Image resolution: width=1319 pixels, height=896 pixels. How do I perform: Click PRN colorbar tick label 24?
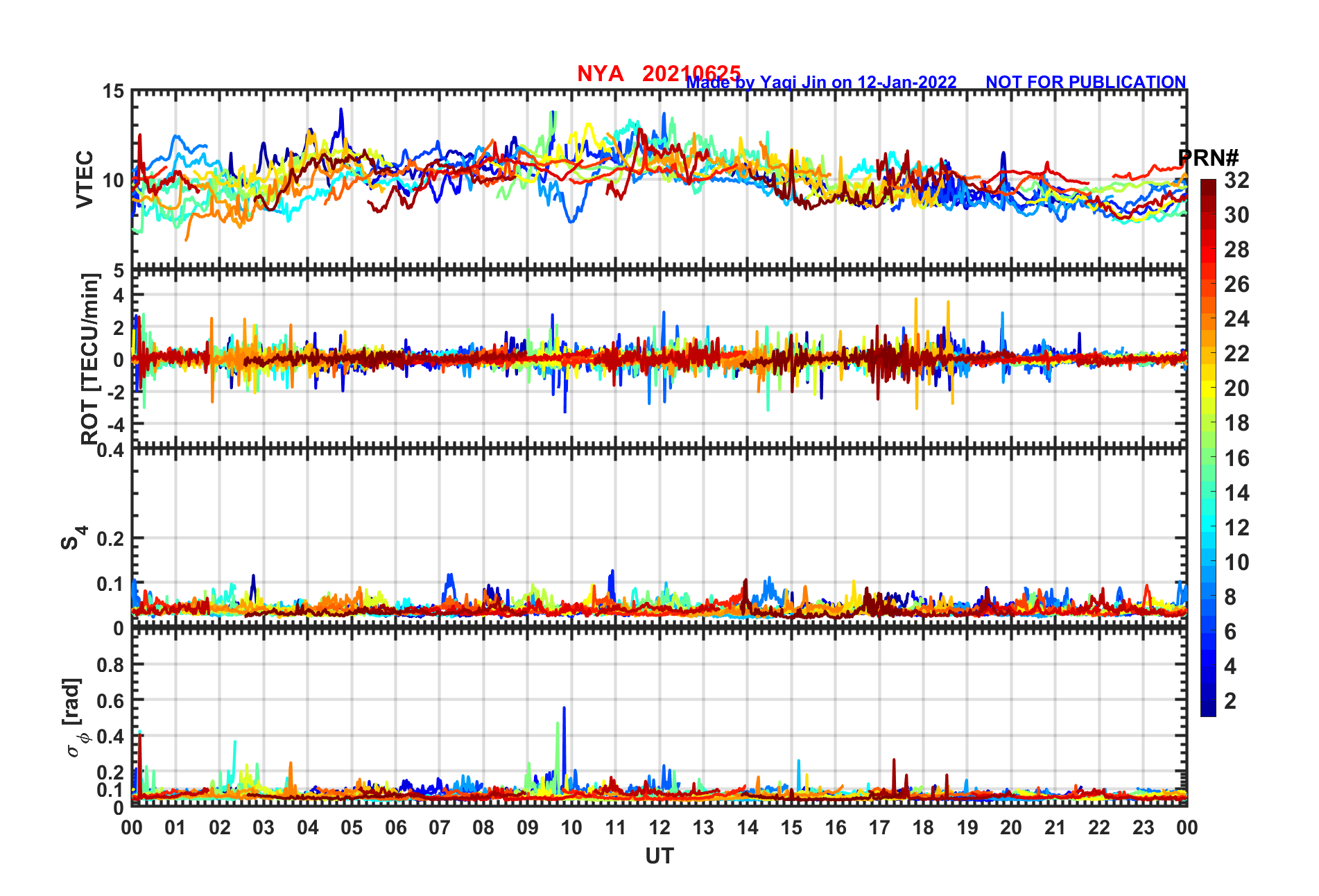coord(1236,319)
